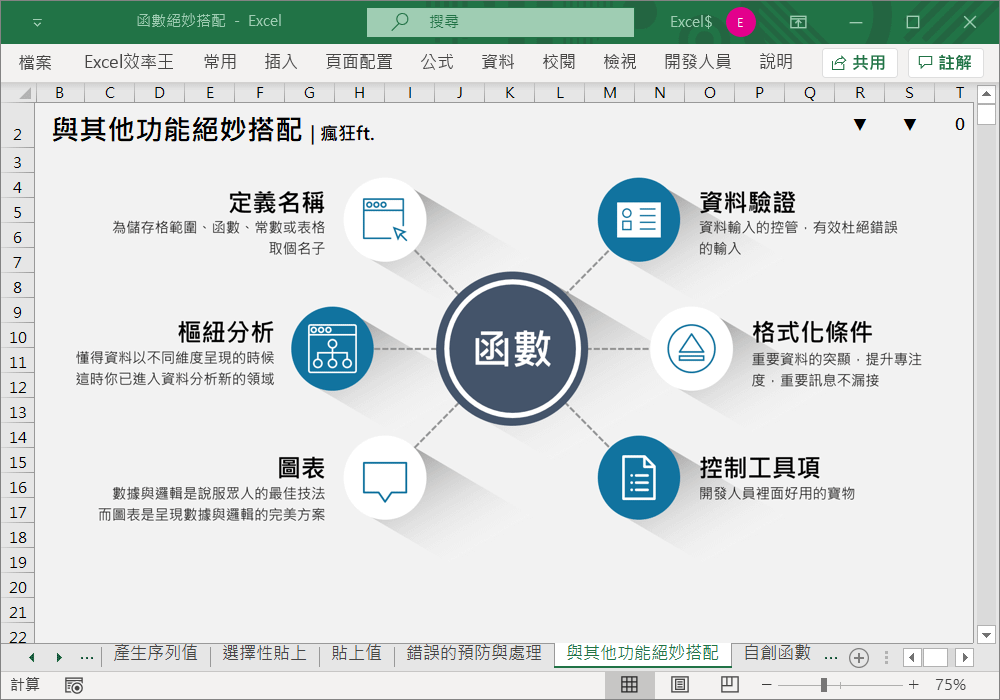Open the Quick Access Toolbar customize dropdown
1000x700 pixels.
coord(37,21)
